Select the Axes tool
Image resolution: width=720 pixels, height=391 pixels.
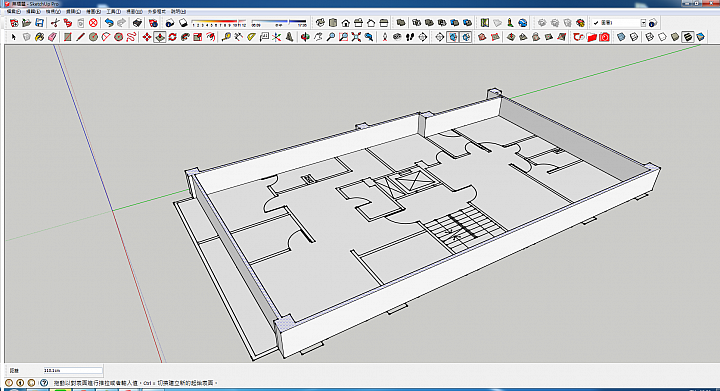tap(276, 37)
